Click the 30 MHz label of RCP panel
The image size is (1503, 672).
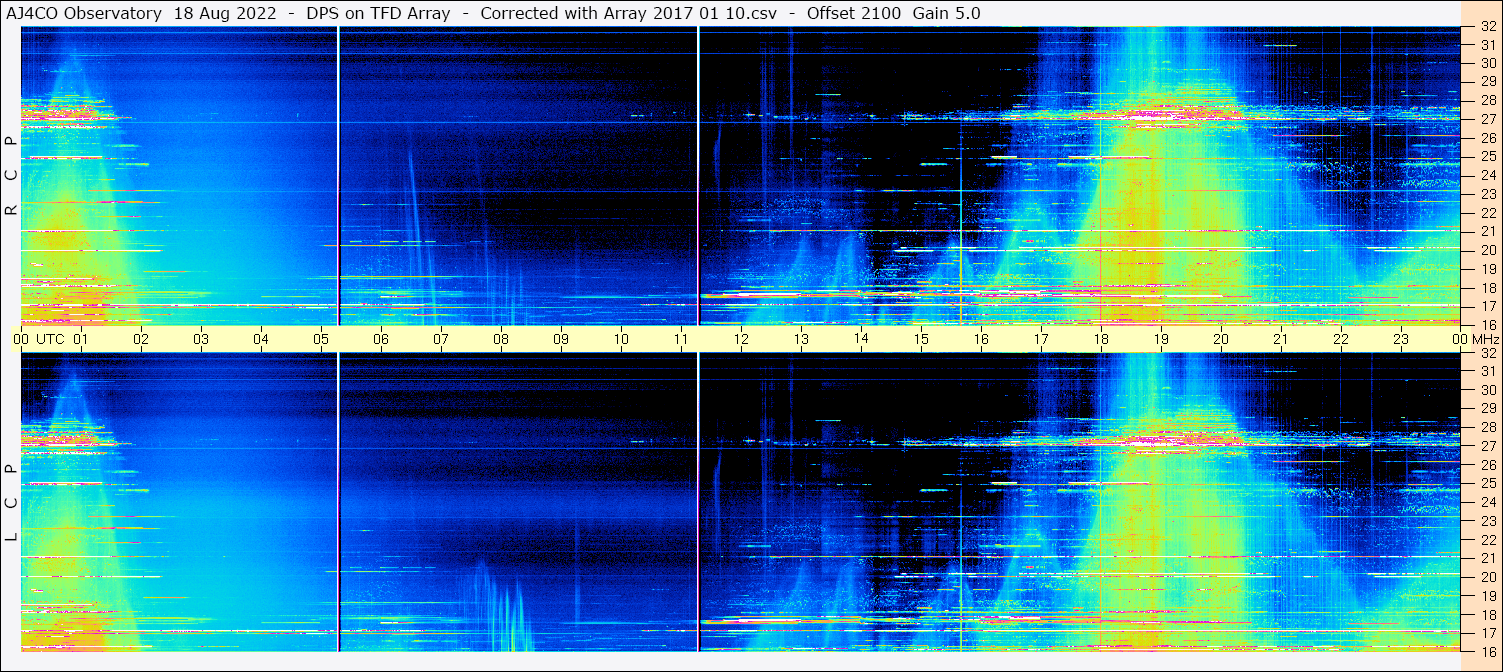(1487, 63)
